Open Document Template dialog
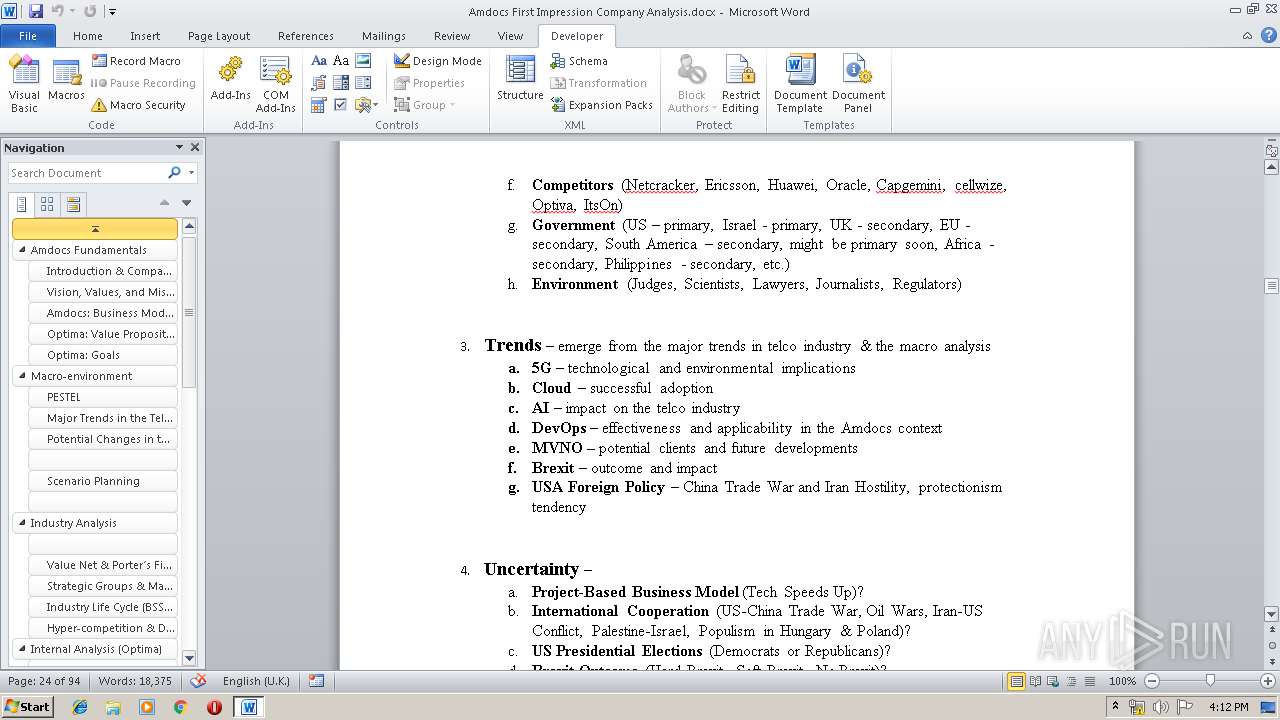 click(x=800, y=84)
